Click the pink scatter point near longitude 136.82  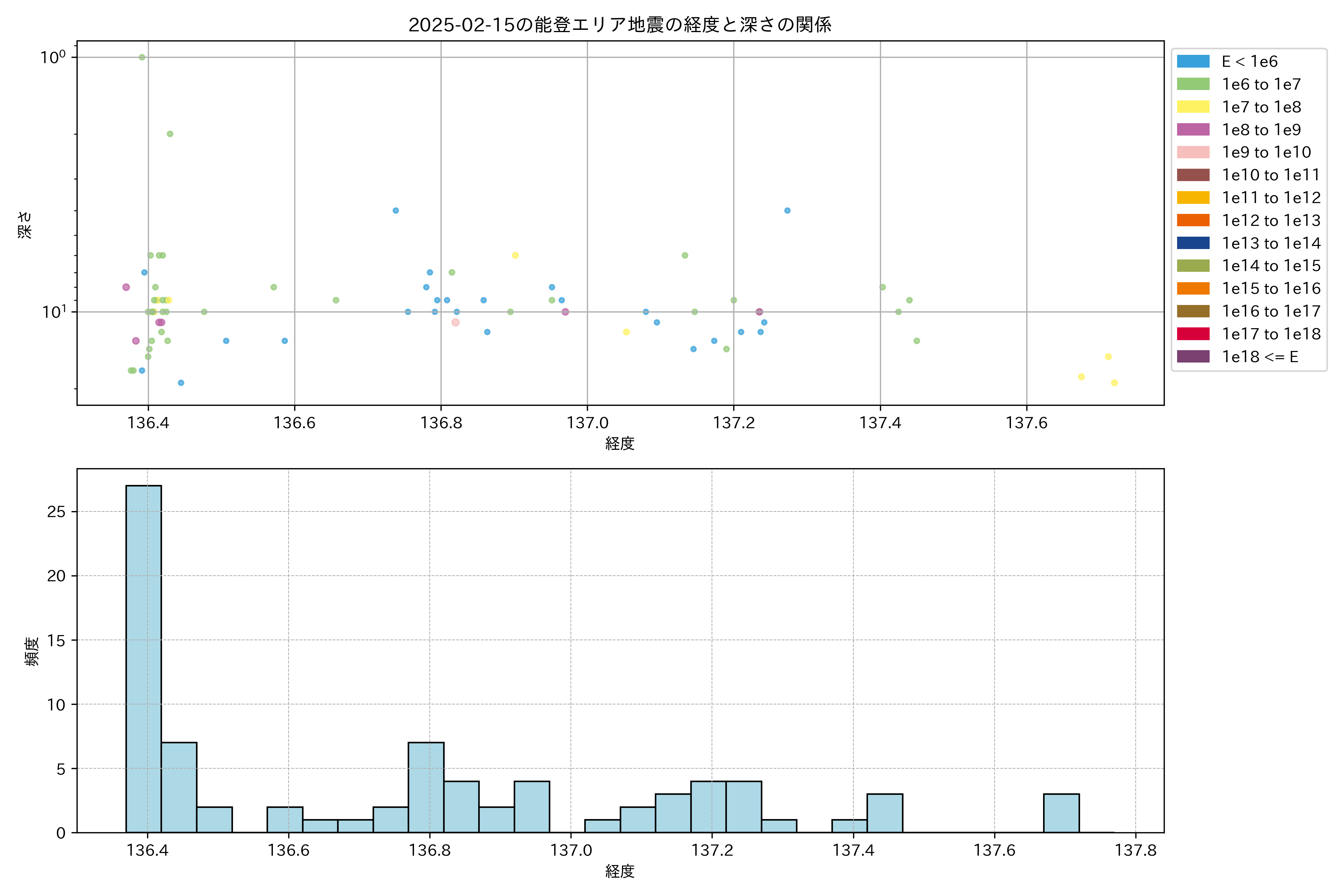click(x=455, y=322)
